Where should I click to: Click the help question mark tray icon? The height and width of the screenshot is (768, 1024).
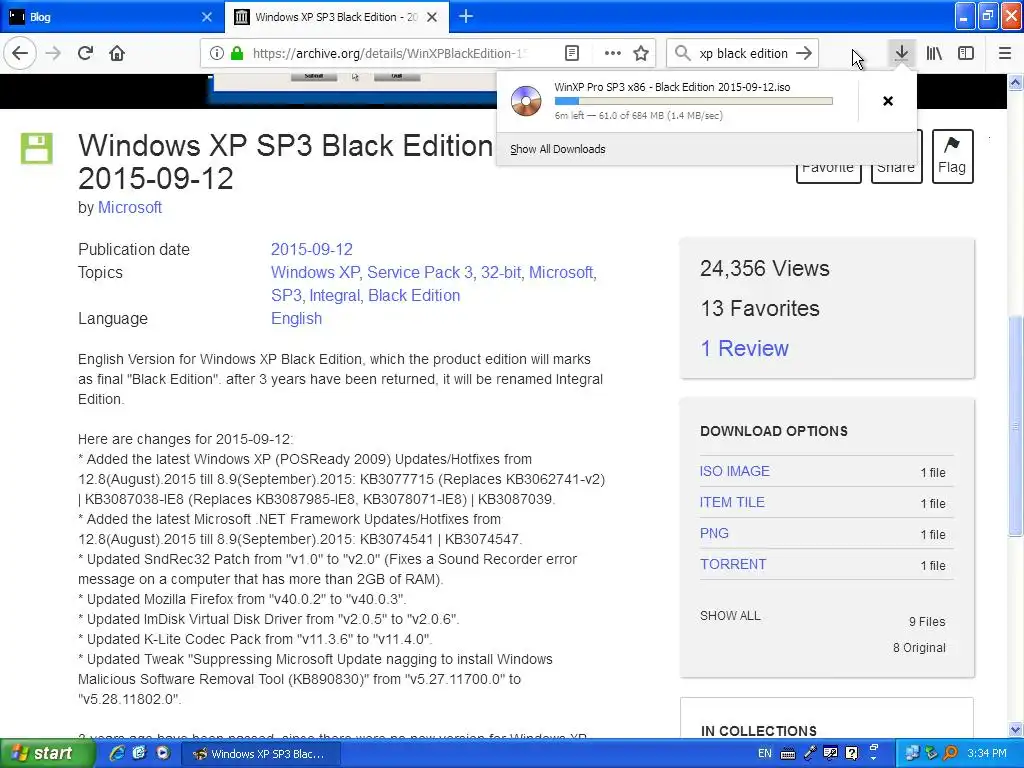[852, 754]
